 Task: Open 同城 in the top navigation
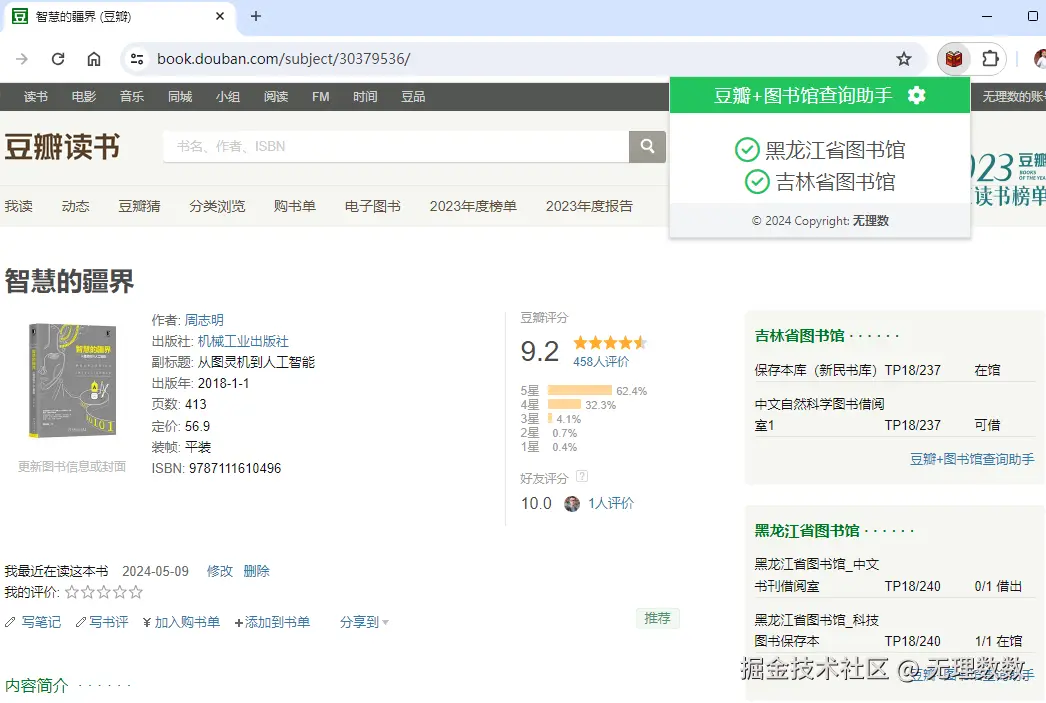pyautogui.click(x=179, y=97)
